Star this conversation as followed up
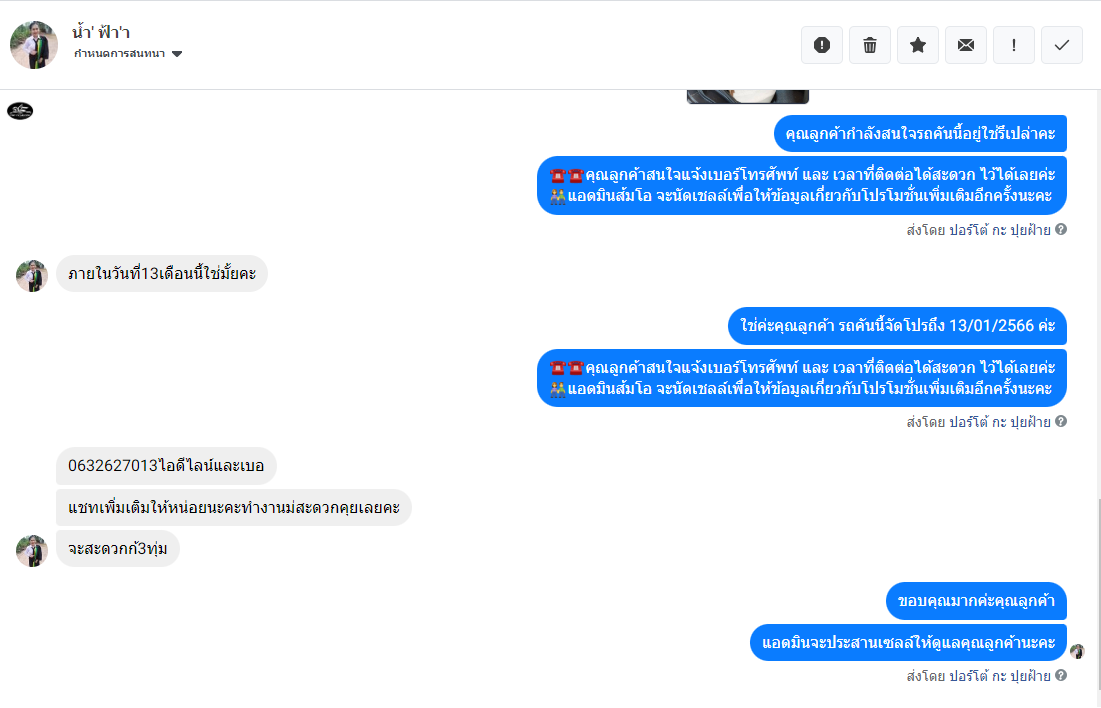Image resolution: width=1101 pixels, height=708 pixels. [x=918, y=45]
